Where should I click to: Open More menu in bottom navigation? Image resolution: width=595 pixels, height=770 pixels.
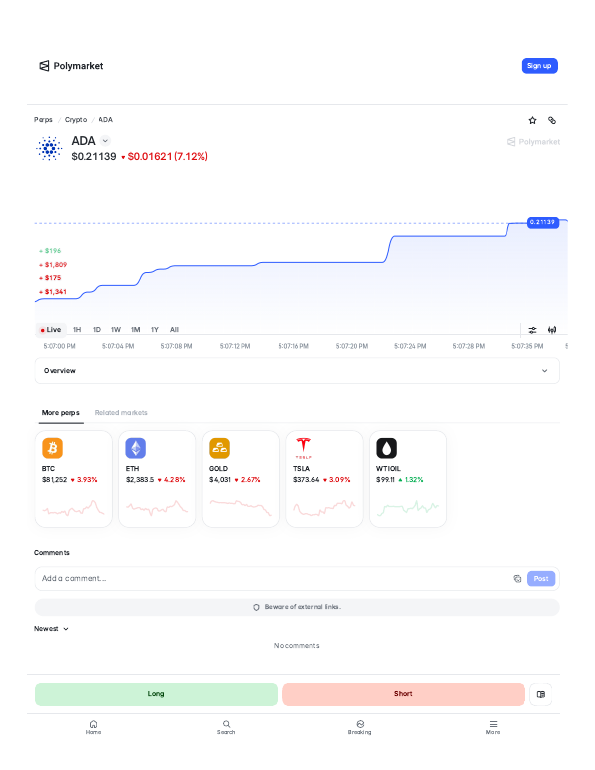(x=493, y=727)
